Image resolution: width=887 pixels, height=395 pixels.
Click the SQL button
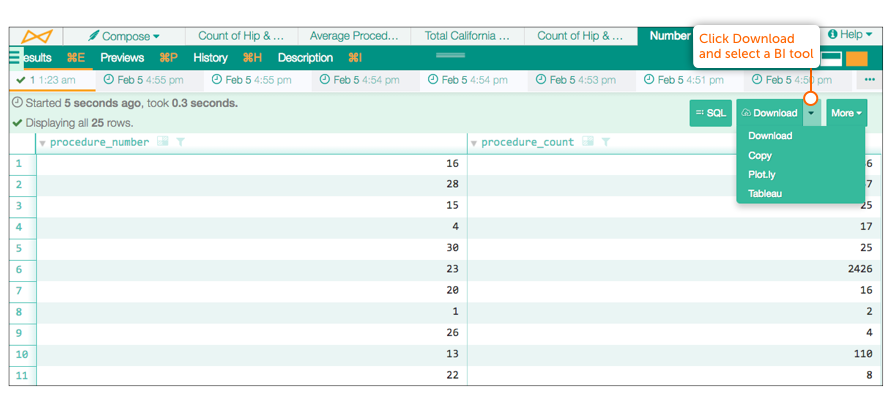(711, 113)
